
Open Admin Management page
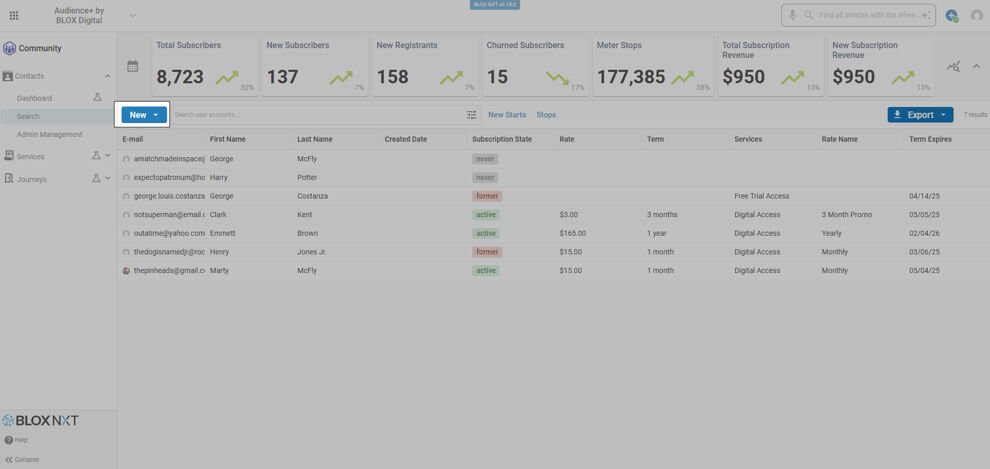(50, 134)
